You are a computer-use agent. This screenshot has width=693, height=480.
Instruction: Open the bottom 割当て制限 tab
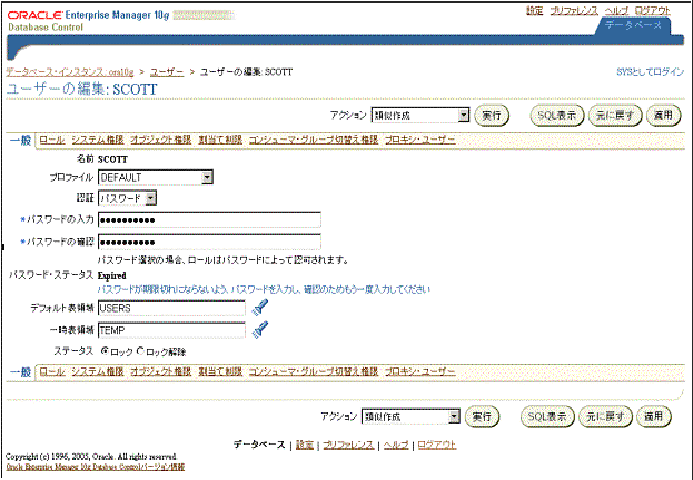[220, 371]
